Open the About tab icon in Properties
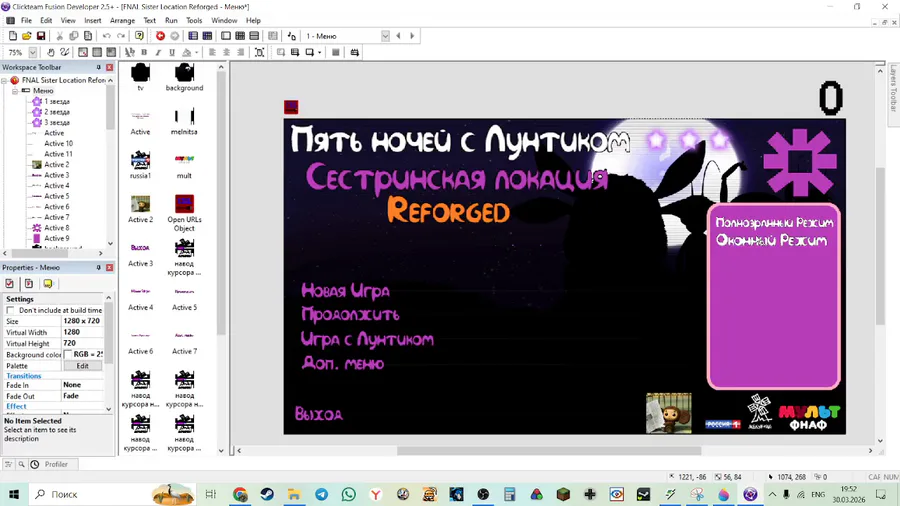This screenshot has height=506, width=900. tap(48, 283)
